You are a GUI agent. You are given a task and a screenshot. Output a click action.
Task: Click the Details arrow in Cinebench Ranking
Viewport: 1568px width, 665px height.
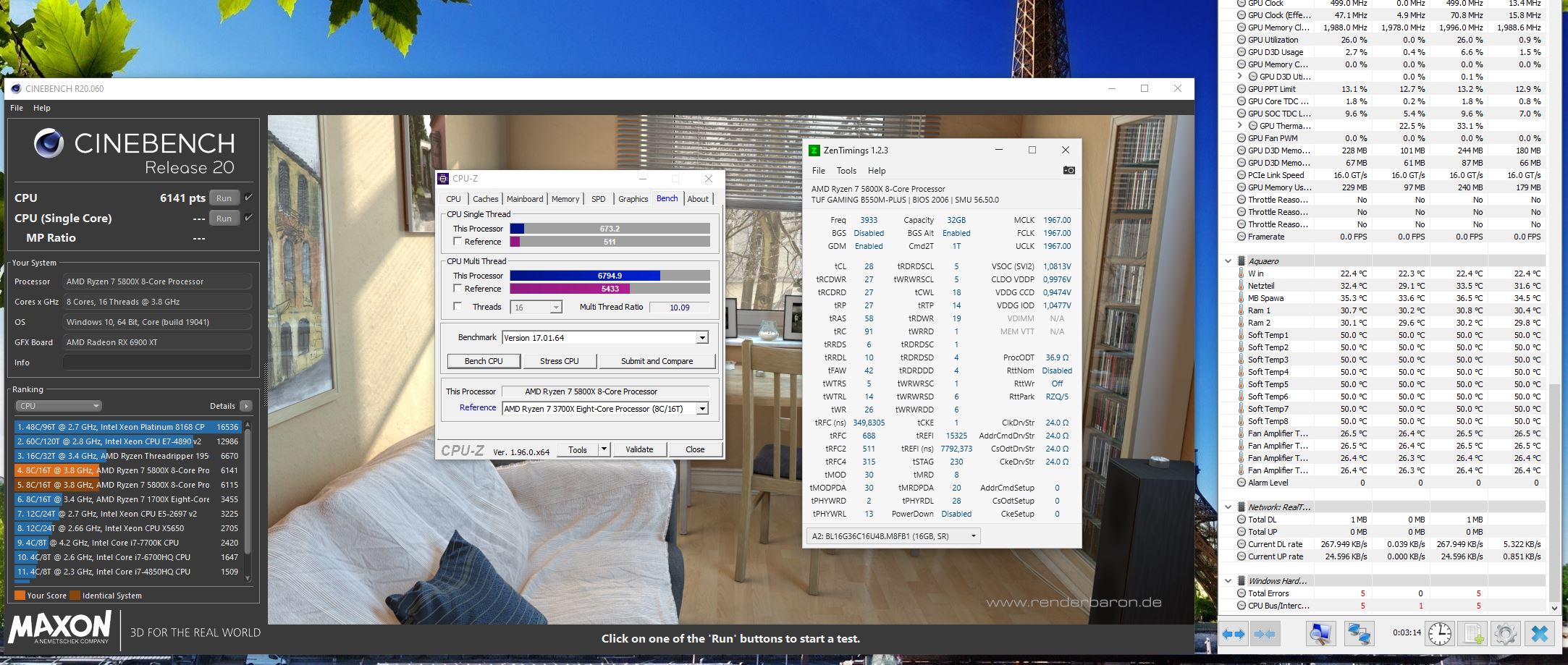(246, 406)
